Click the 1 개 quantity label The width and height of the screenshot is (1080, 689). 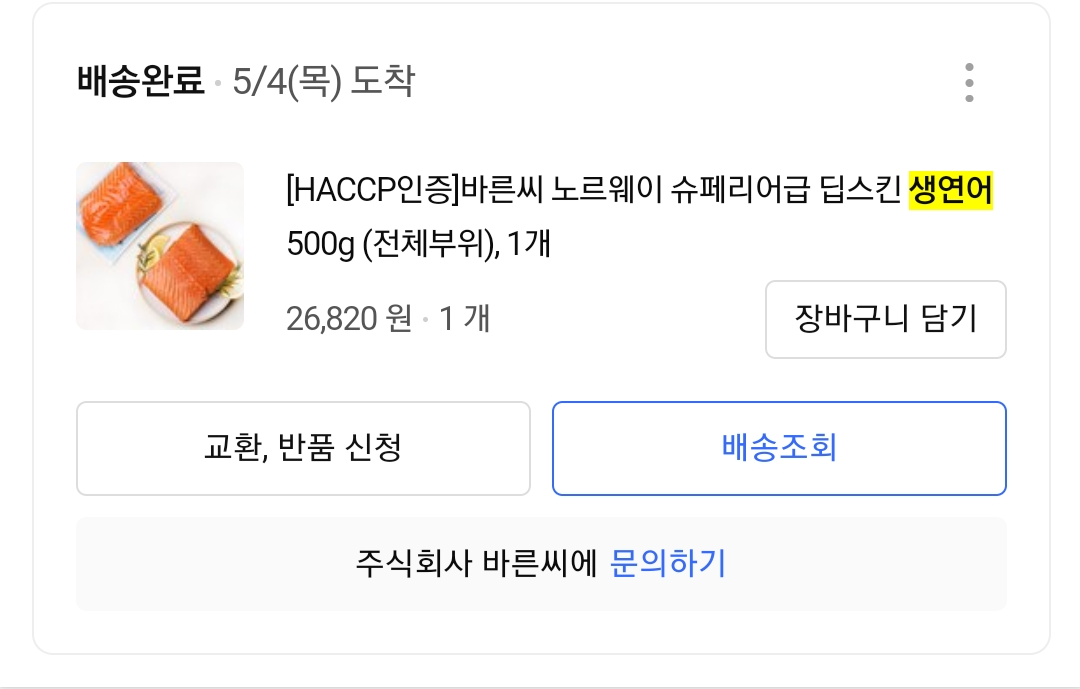click(x=465, y=319)
